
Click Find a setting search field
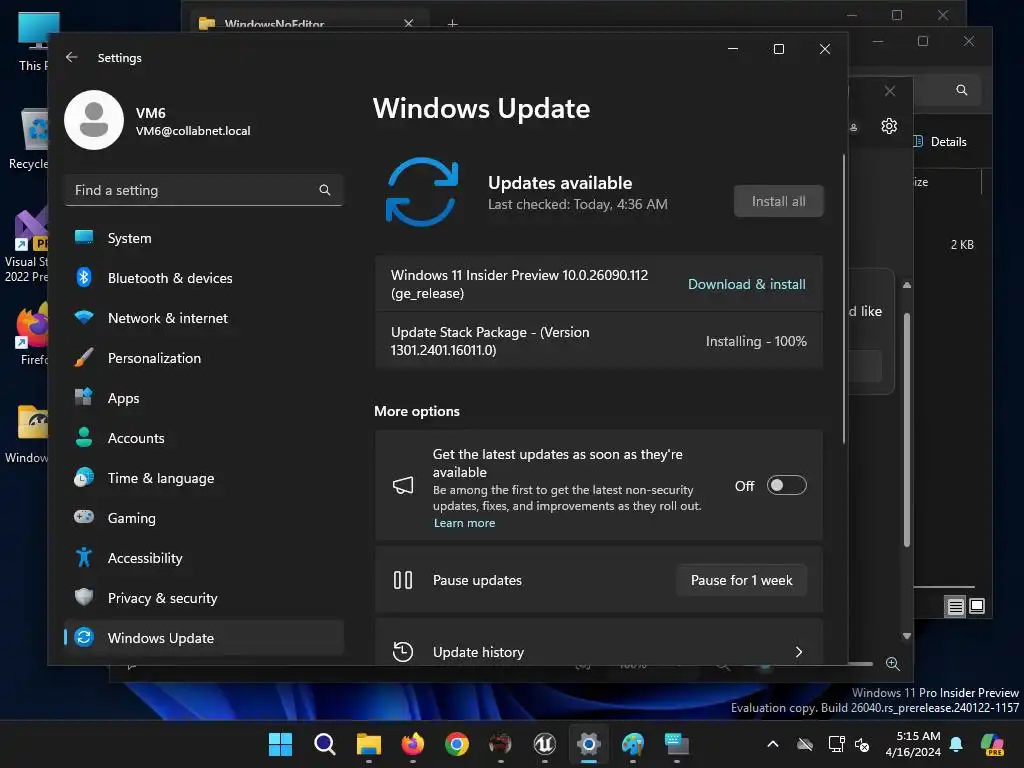tap(204, 190)
